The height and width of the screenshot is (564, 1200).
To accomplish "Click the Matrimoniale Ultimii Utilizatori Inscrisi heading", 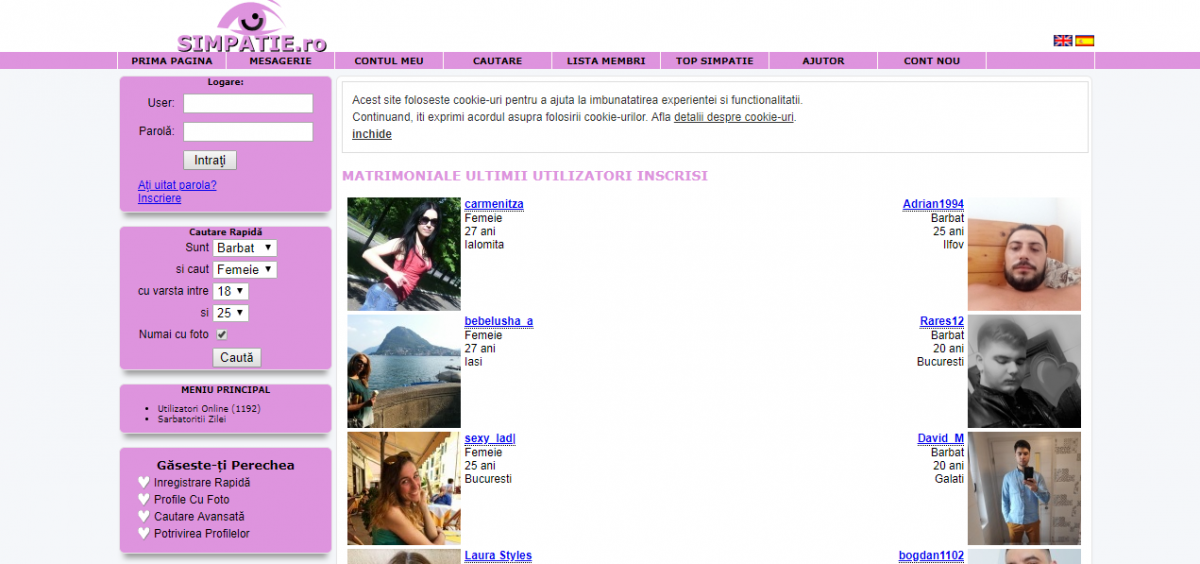I will coord(525,176).
